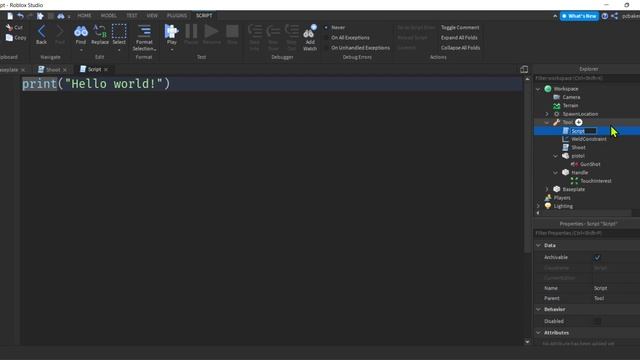Viewport: 640px width, 360px height.
Task: Toggle the Archivable checkbox
Action: click(x=597, y=258)
